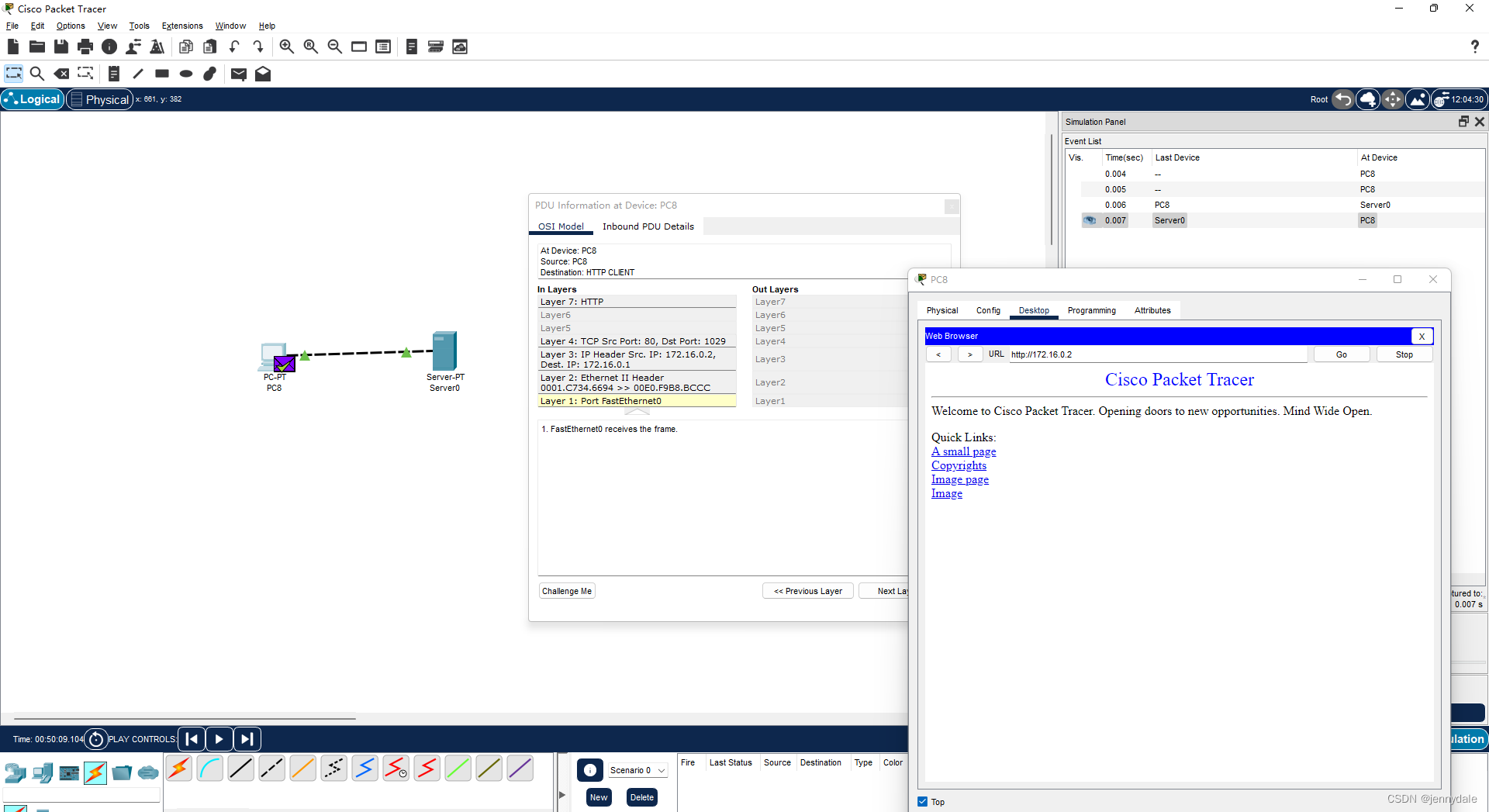Click play in Play Controls
This screenshot has width=1489, height=812.
[x=219, y=739]
